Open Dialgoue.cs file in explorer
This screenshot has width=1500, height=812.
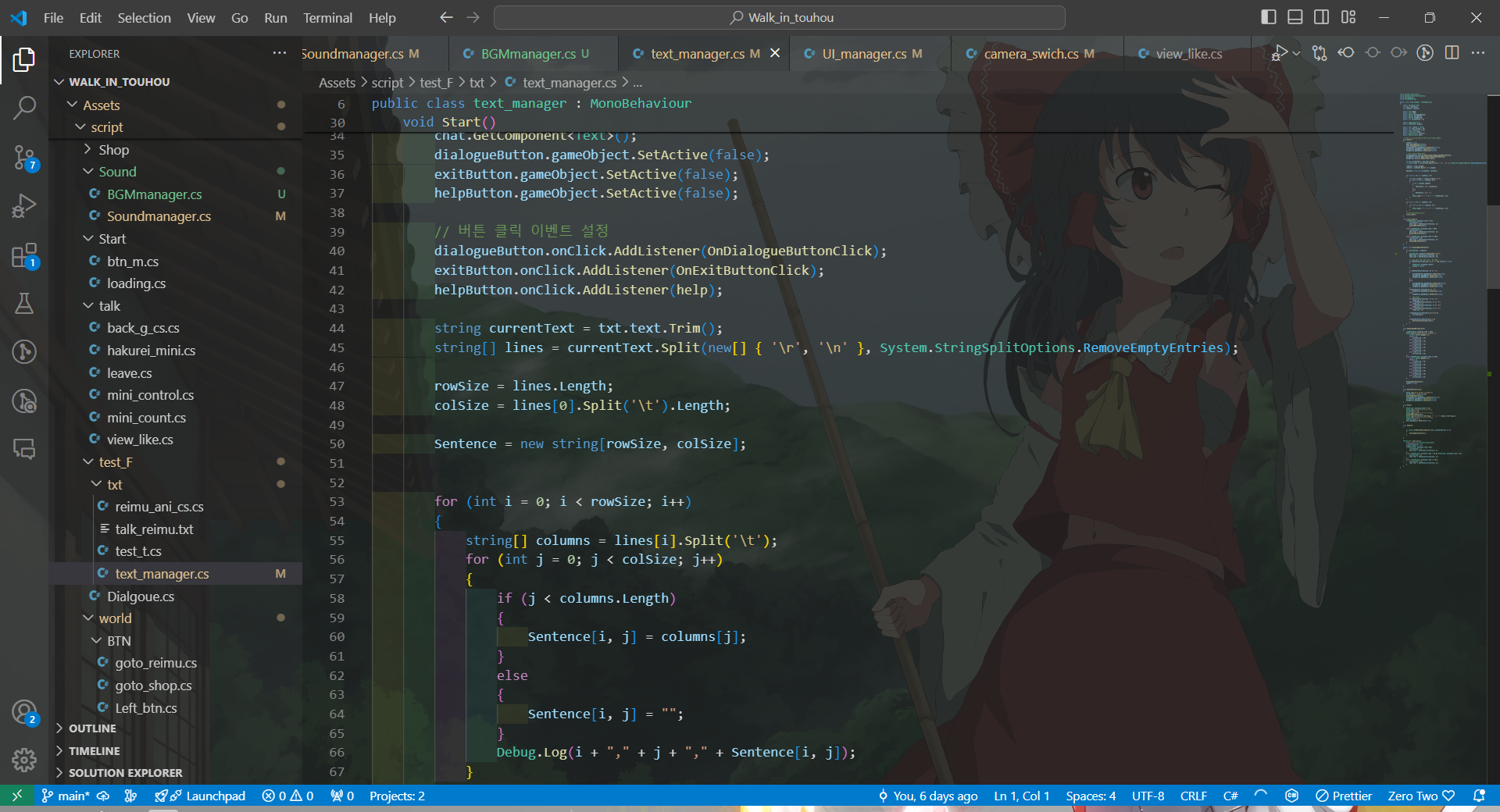(176, 597)
